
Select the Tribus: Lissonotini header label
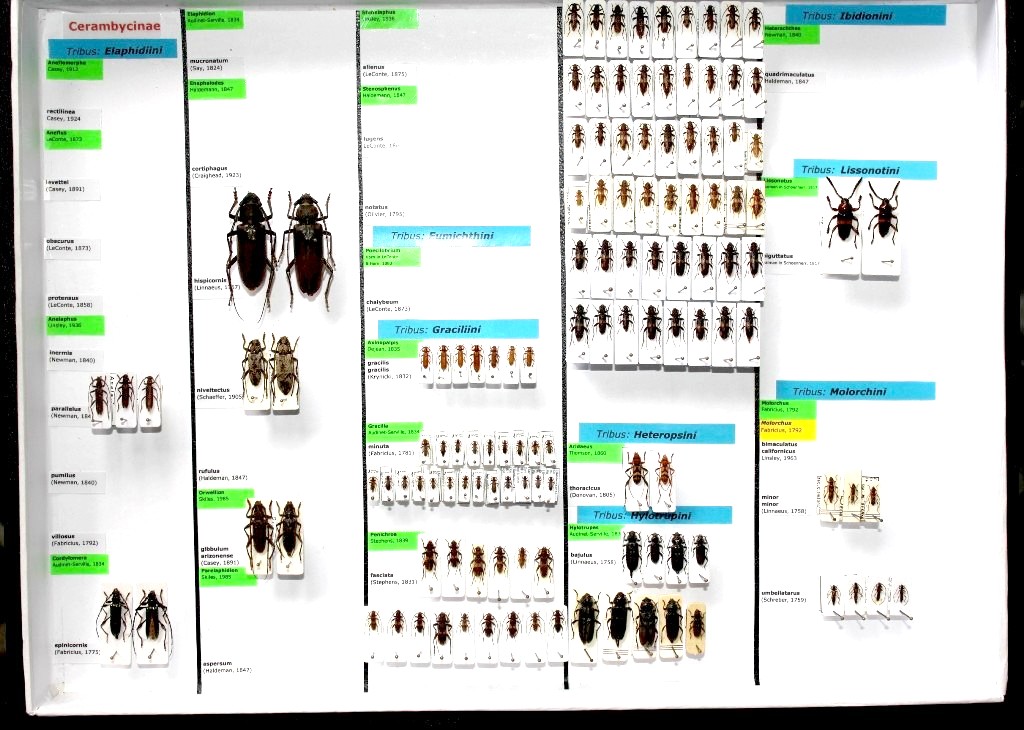pyautogui.click(x=865, y=170)
